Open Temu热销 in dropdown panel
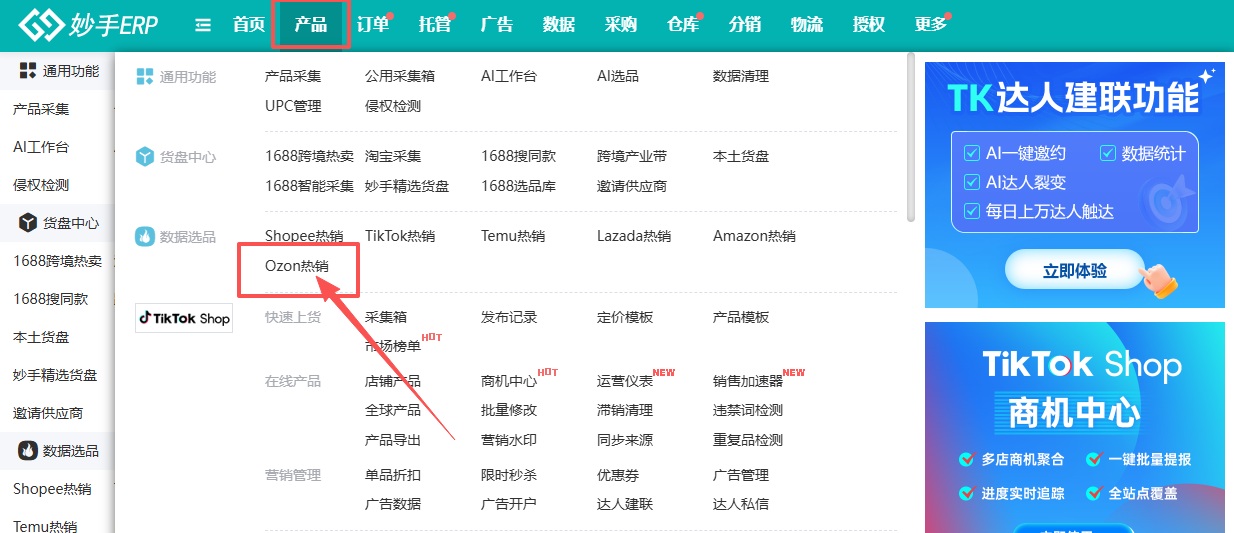Image resolution: width=1234 pixels, height=533 pixels. coord(513,236)
